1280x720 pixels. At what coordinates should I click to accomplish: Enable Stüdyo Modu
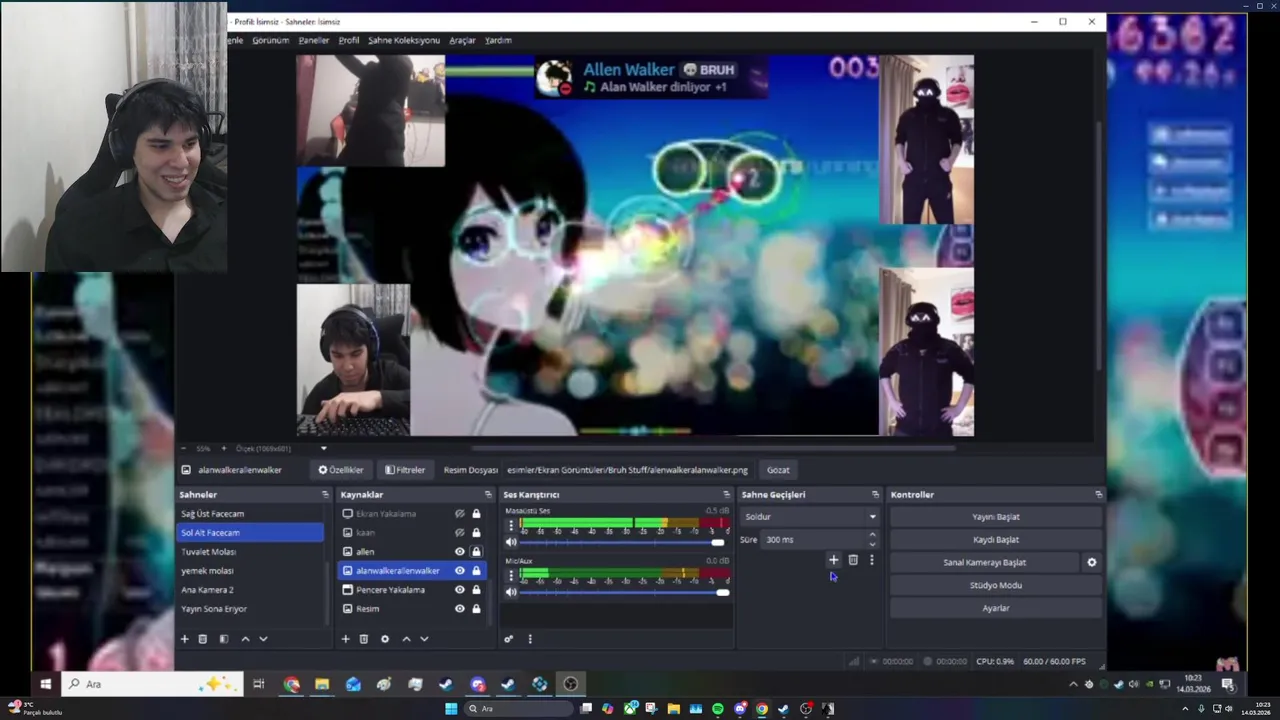996,585
